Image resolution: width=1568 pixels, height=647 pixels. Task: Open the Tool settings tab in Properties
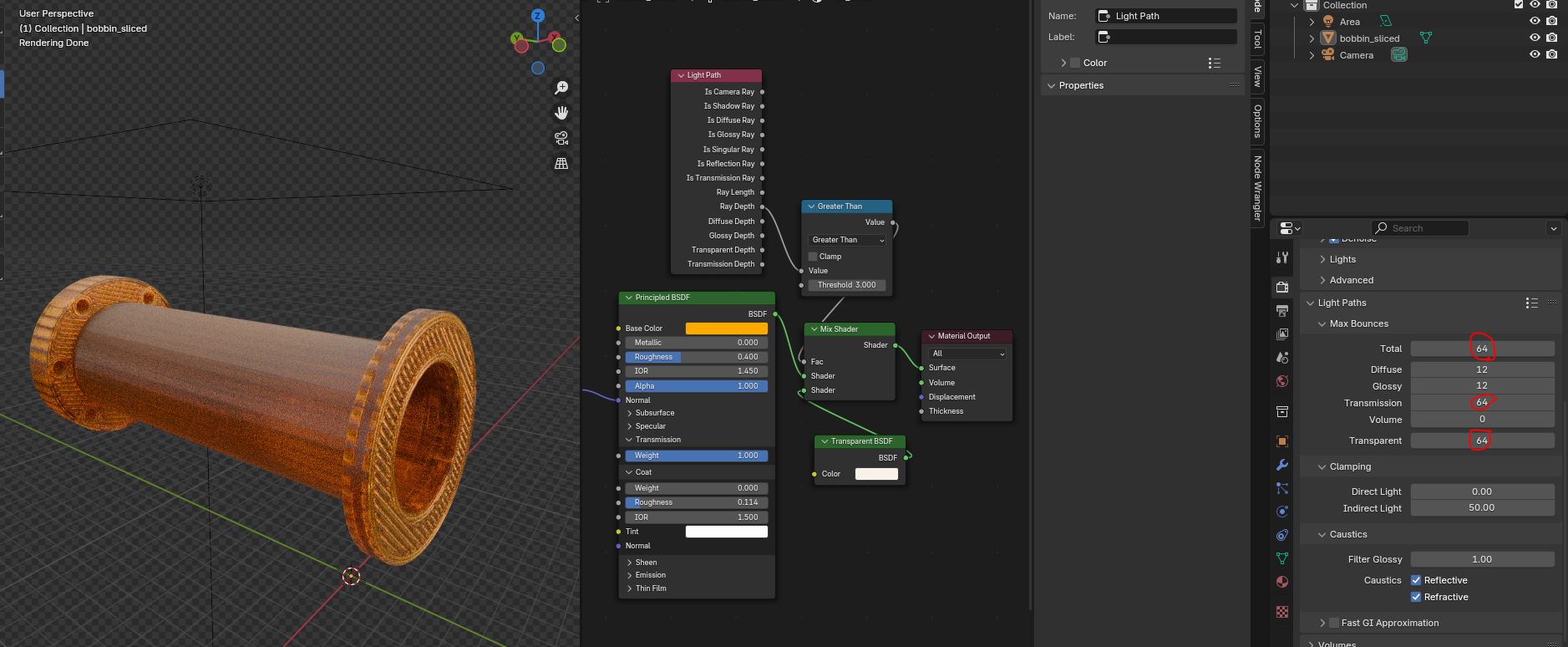(1282, 257)
